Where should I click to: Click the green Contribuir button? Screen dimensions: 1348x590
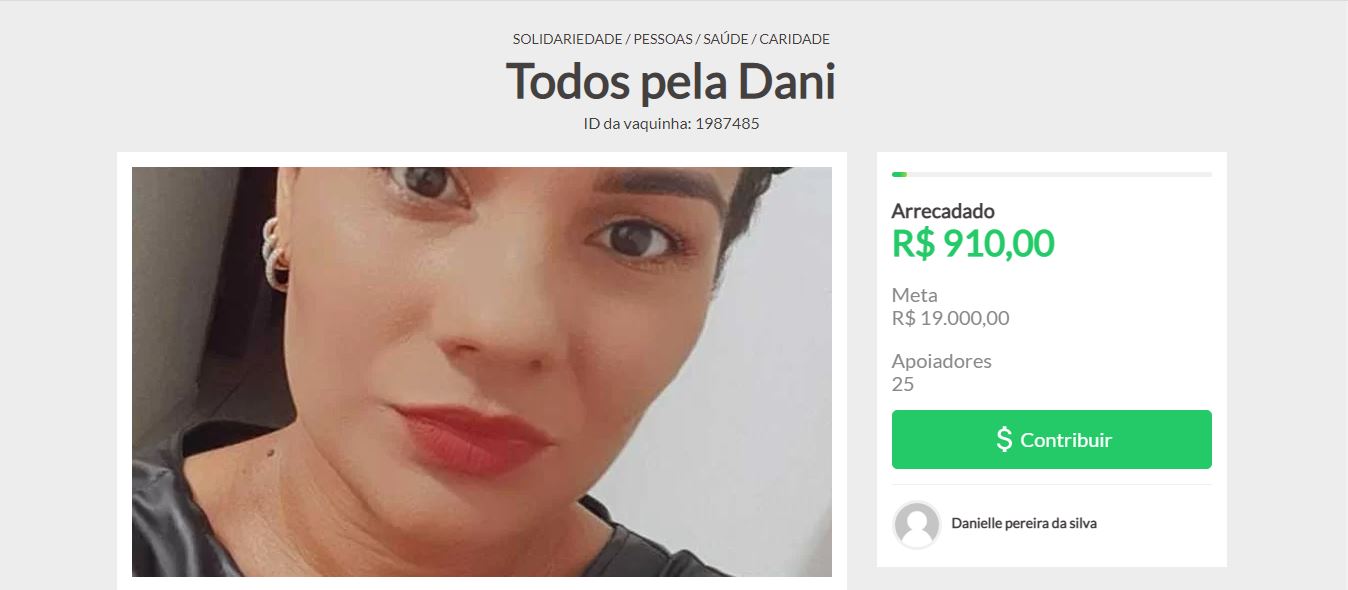pos(1052,439)
